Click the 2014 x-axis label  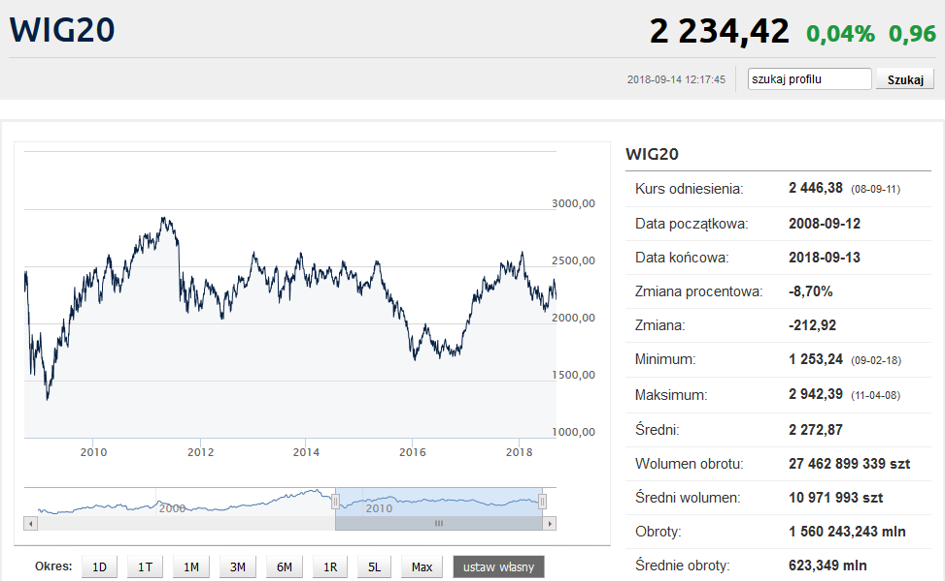click(306, 452)
